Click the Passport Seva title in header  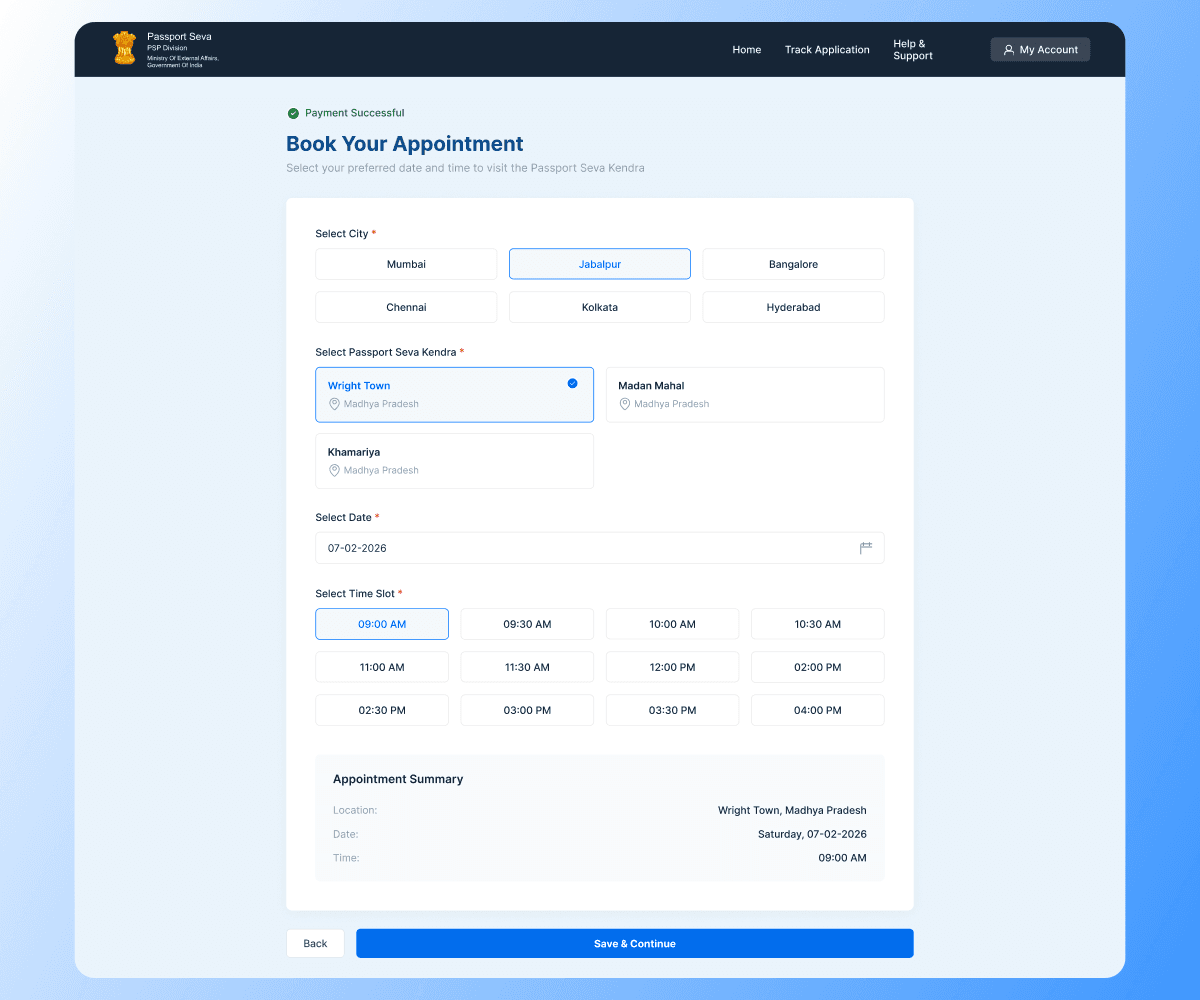click(179, 36)
